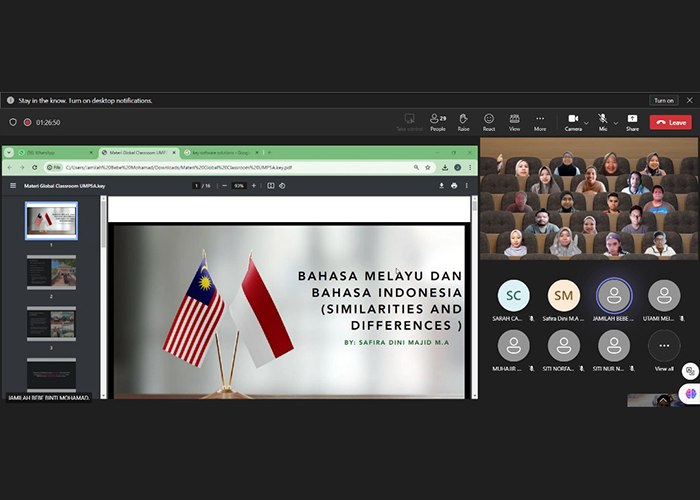The width and height of the screenshot is (700, 500).
Task: Go back in the browser
Action: click(x=10, y=167)
